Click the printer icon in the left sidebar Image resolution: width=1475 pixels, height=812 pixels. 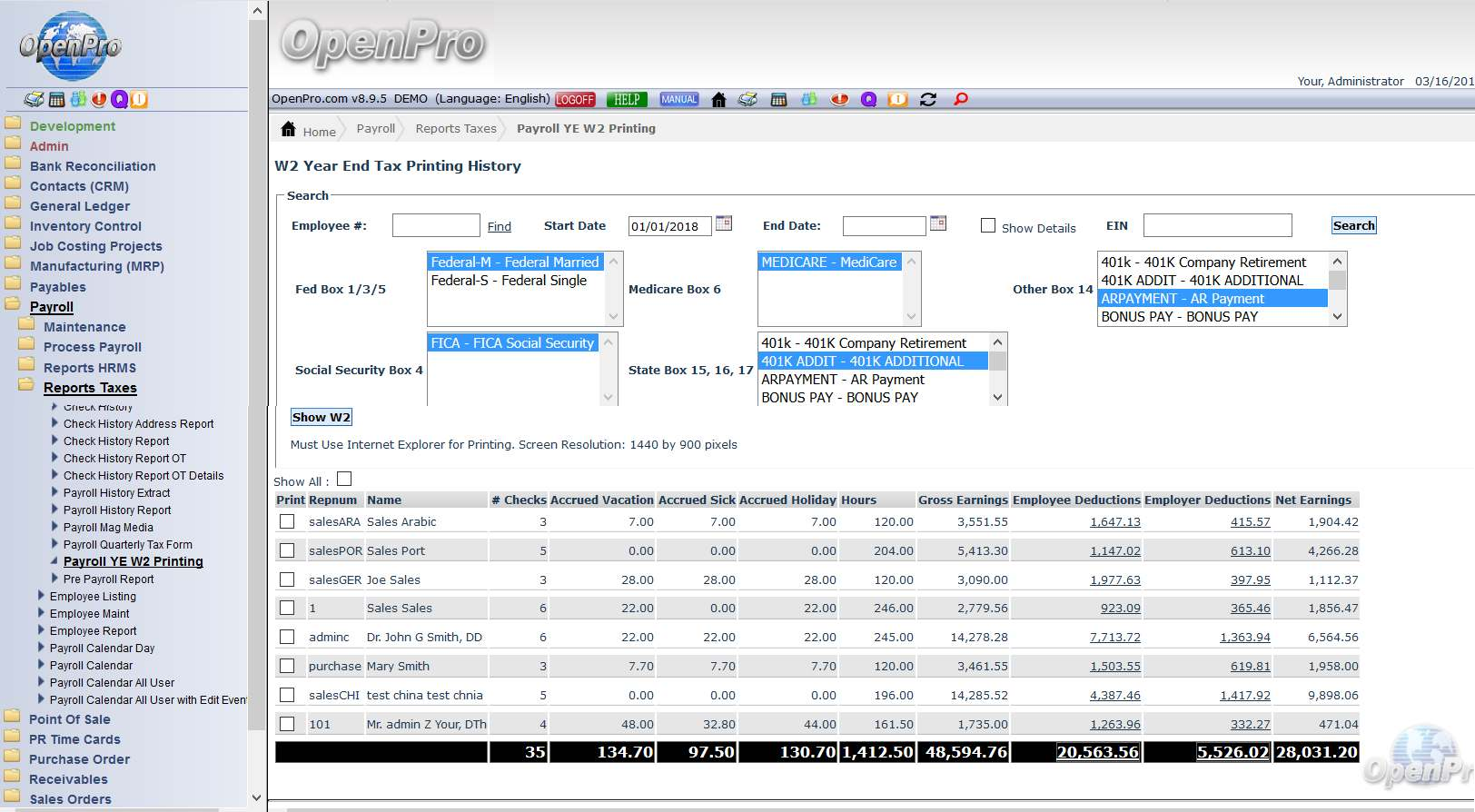coord(34,100)
